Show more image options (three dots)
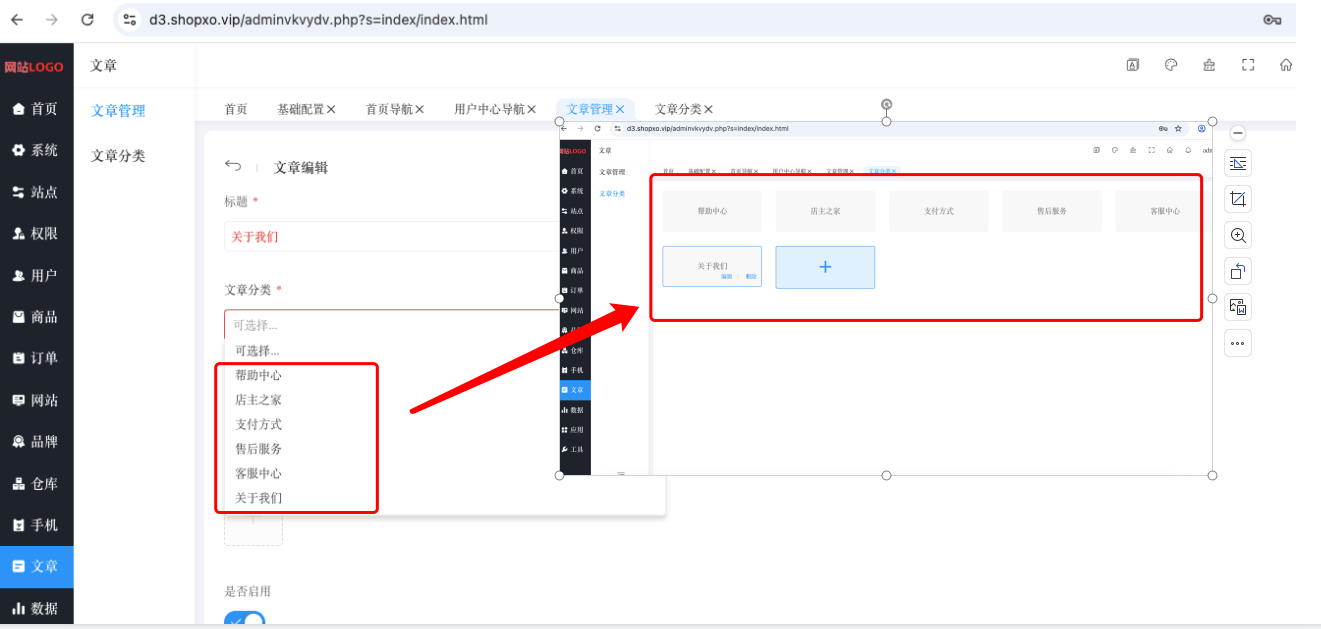The width and height of the screenshot is (1321, 629). [x=1238, y=343]
